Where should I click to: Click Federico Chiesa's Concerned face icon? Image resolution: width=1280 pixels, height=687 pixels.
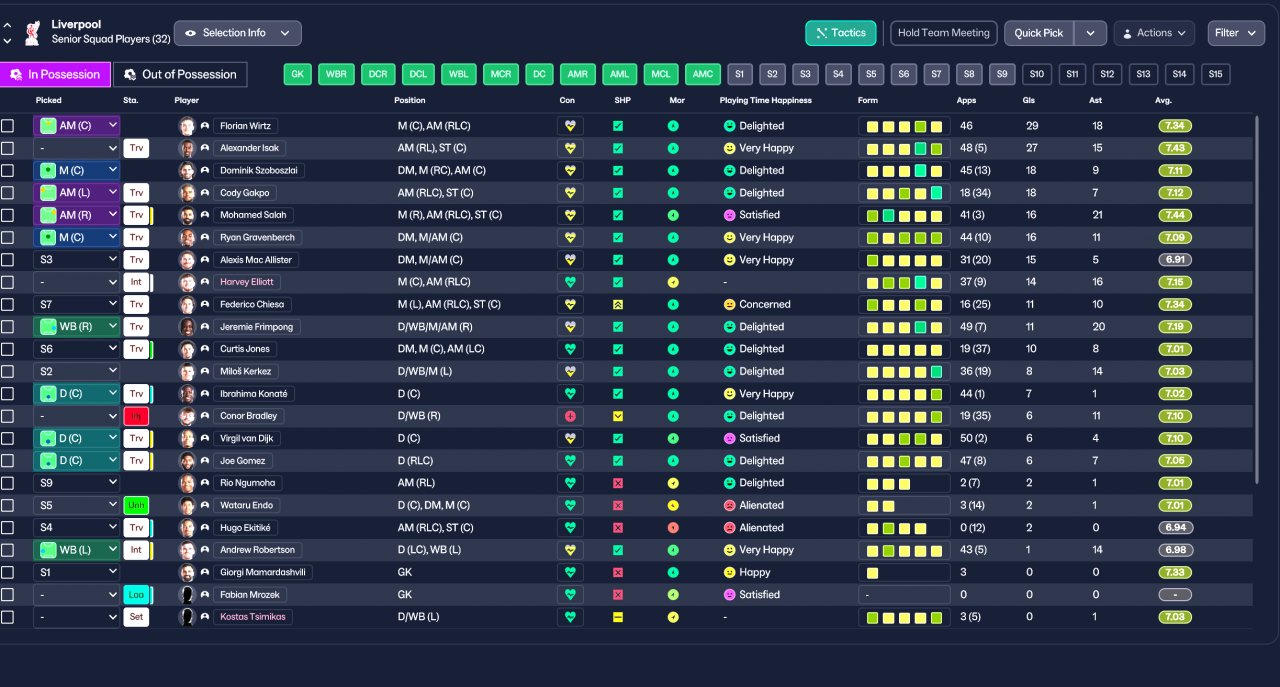coord(729,304)
